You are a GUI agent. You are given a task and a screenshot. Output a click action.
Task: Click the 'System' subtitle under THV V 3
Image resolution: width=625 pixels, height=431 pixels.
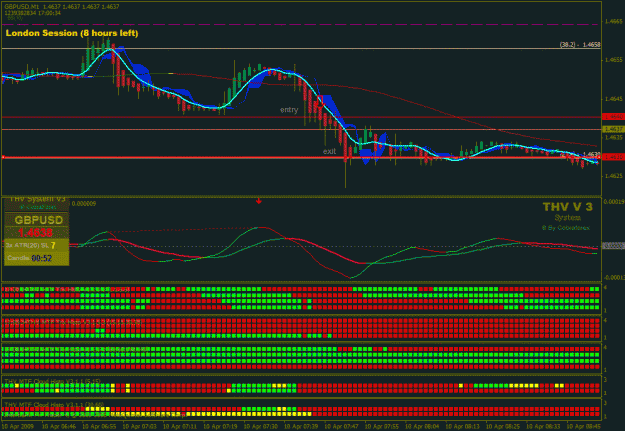(x=568, y=218)
